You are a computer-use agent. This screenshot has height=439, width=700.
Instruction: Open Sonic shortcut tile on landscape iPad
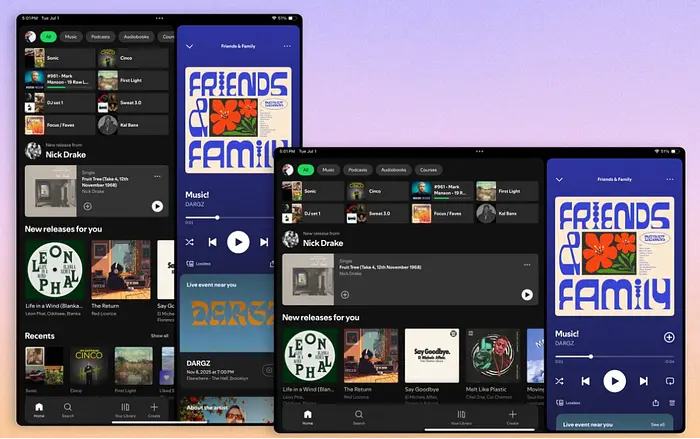coord(313,191)
